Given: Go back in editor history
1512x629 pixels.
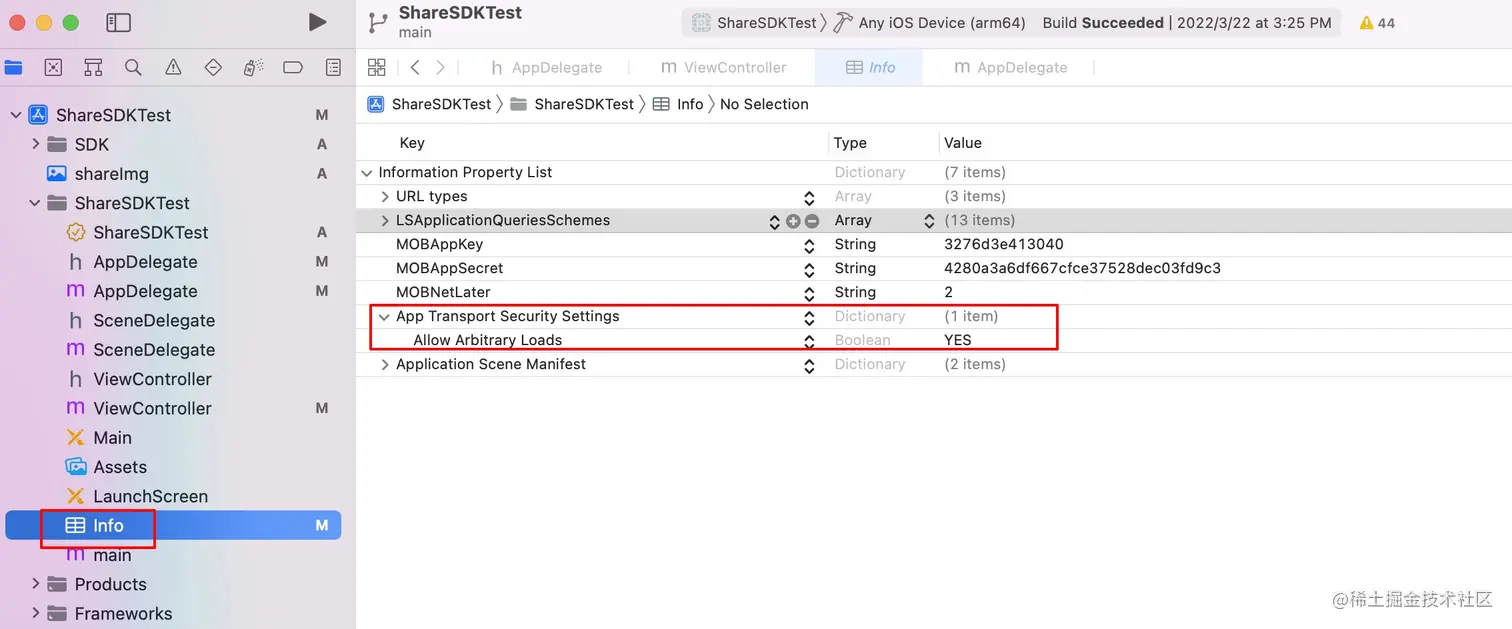Looking at the screenshot, I should click(415, 67).
